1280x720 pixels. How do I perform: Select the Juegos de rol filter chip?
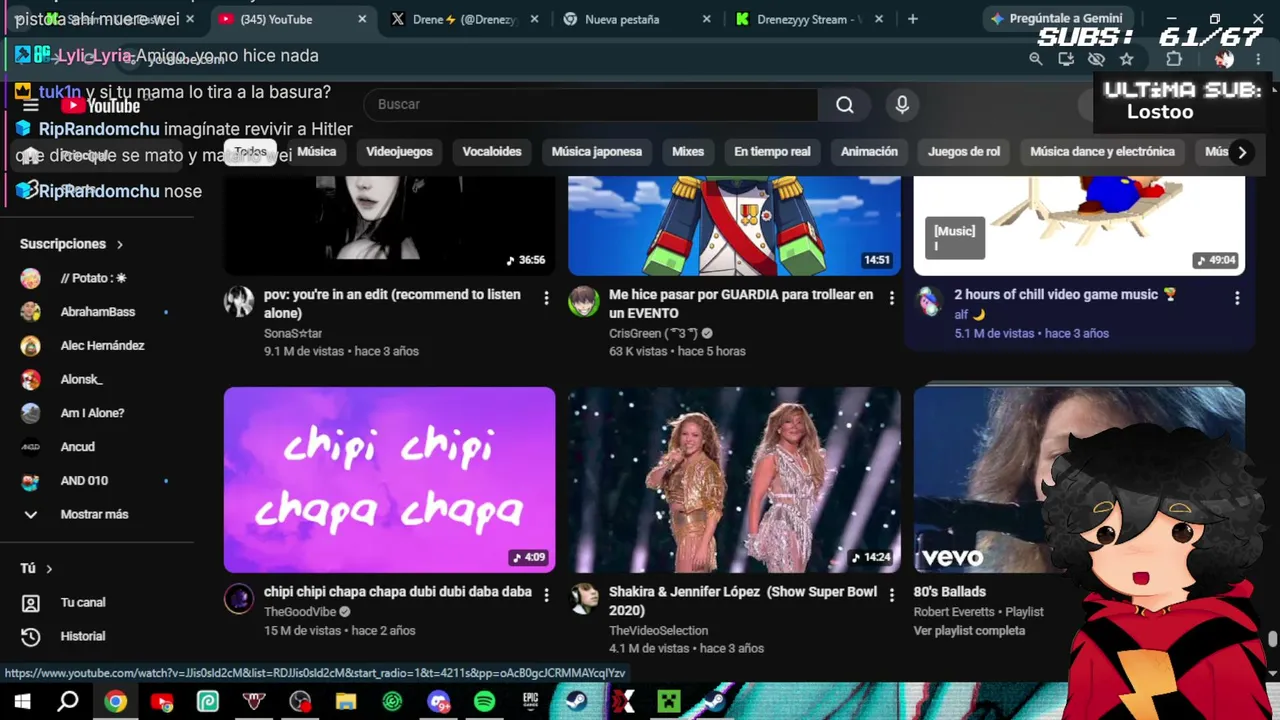pos(964,151)
